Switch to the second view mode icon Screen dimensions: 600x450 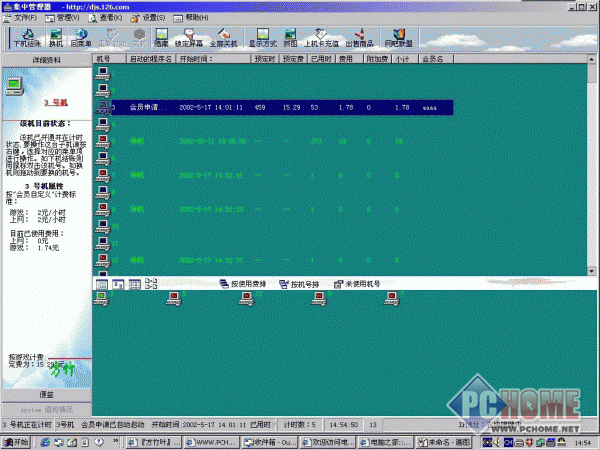pos(118,284)
